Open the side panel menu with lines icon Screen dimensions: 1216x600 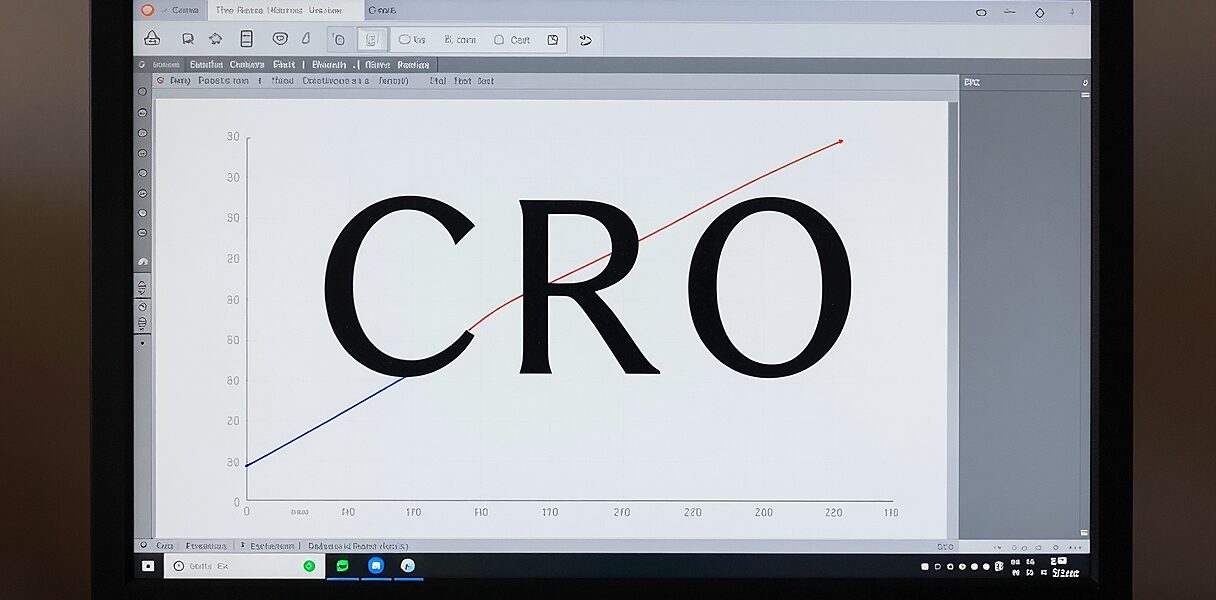click(1085, 93)
